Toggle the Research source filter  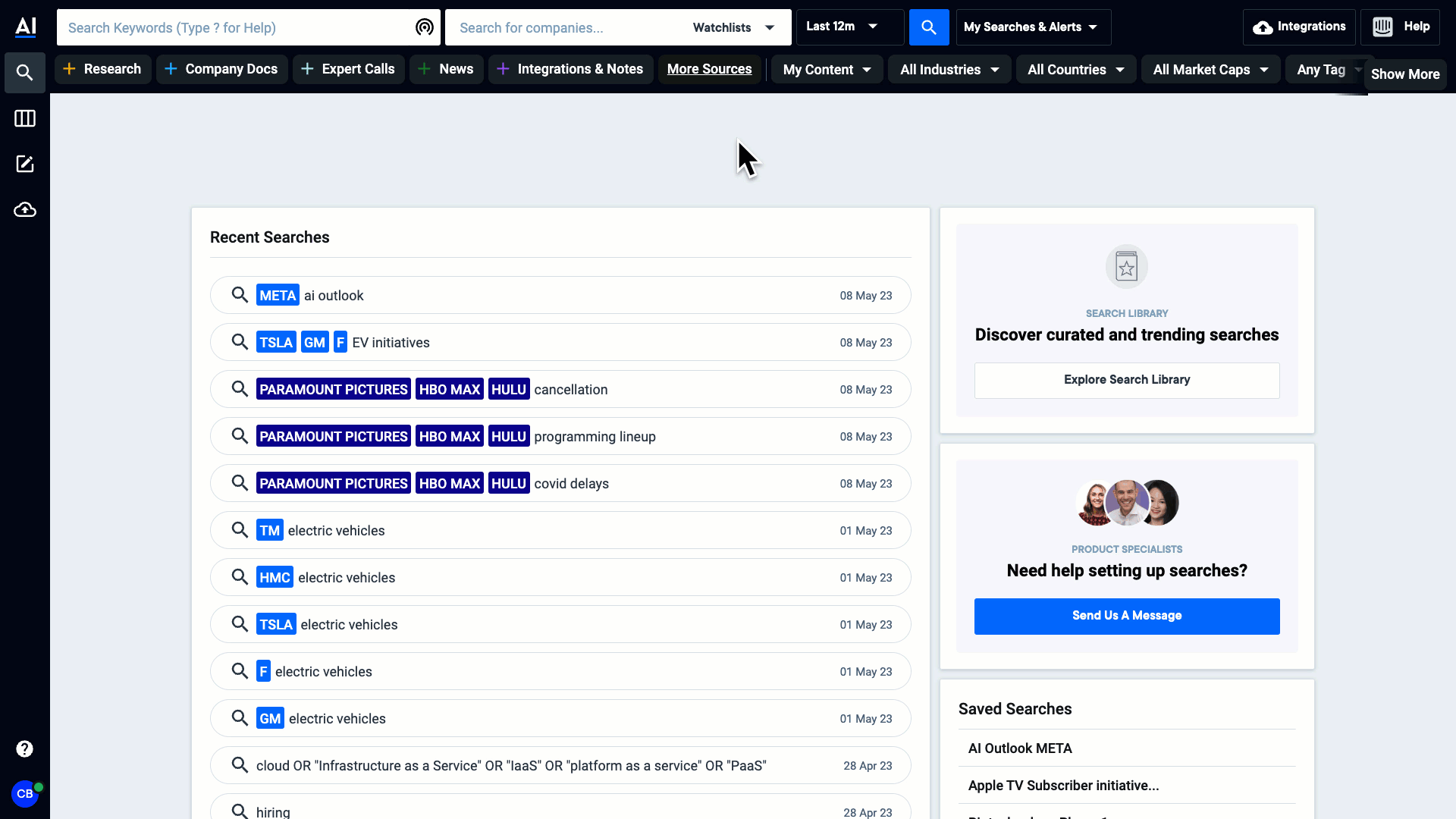pyautogui.click(x=103, y=69)
